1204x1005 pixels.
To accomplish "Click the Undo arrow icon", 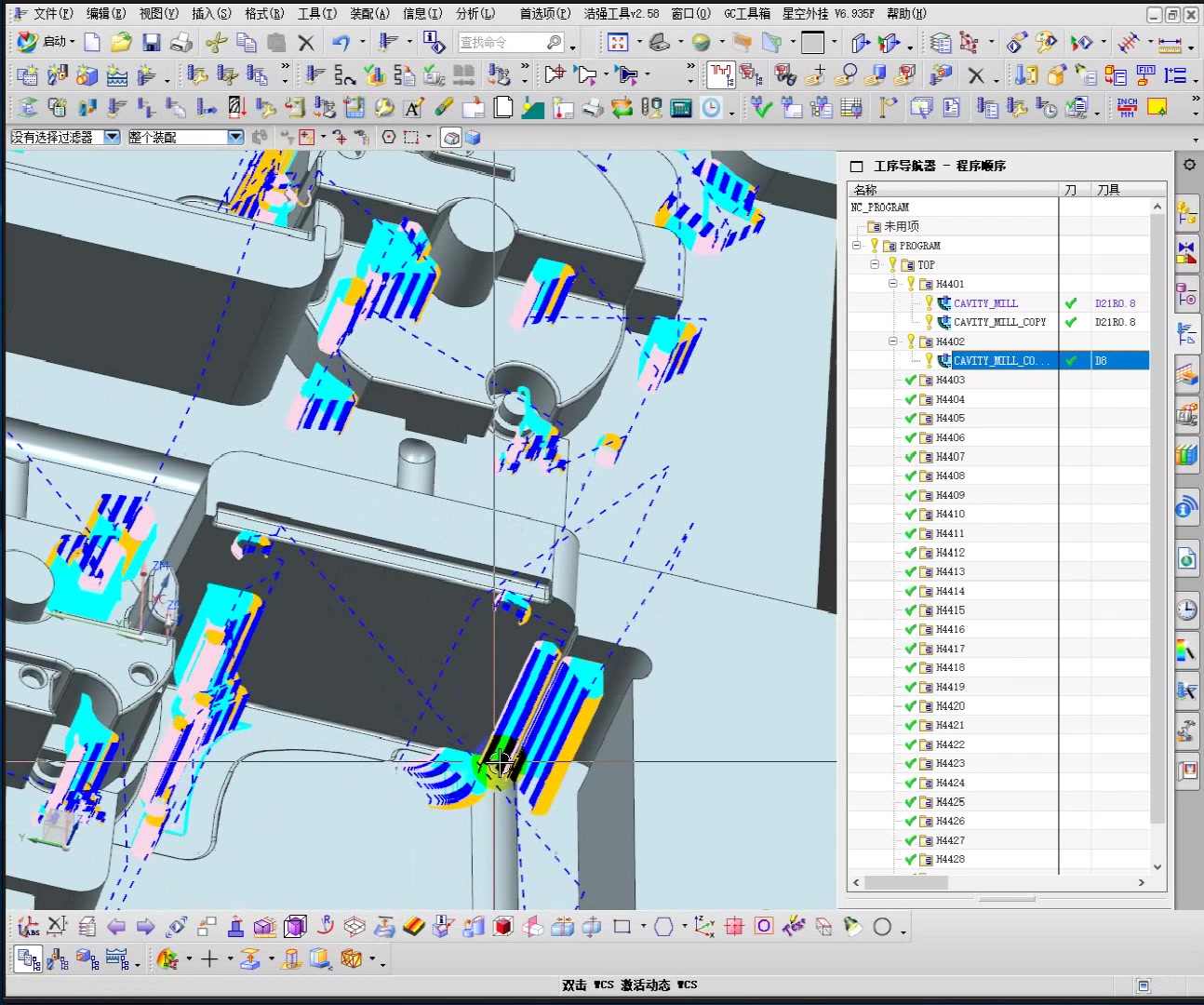I will [341, 43].
